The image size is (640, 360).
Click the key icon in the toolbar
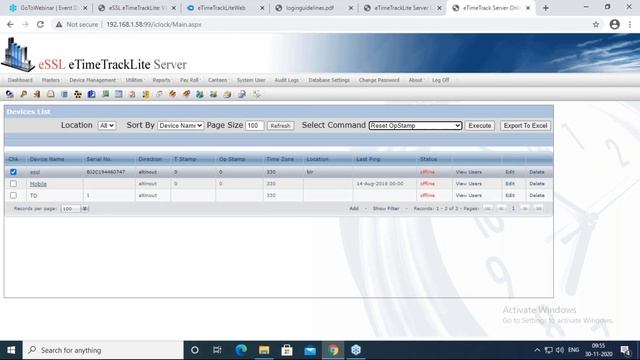[x=24, y=94]
